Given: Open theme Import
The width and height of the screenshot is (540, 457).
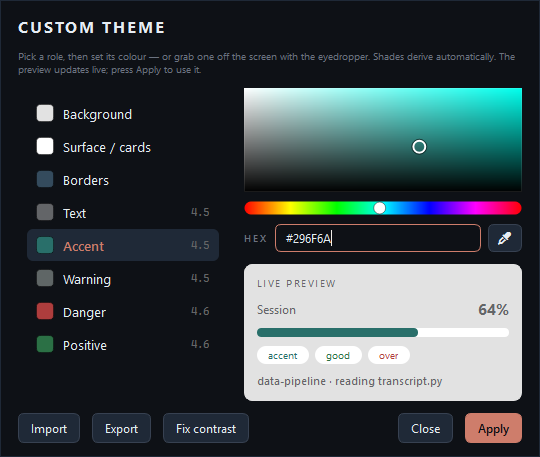Looking at the screenshot, I should (49, 428).
